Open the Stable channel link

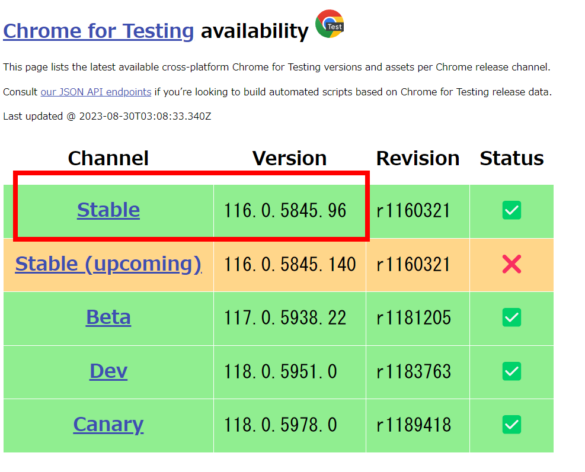pos(108,210)
